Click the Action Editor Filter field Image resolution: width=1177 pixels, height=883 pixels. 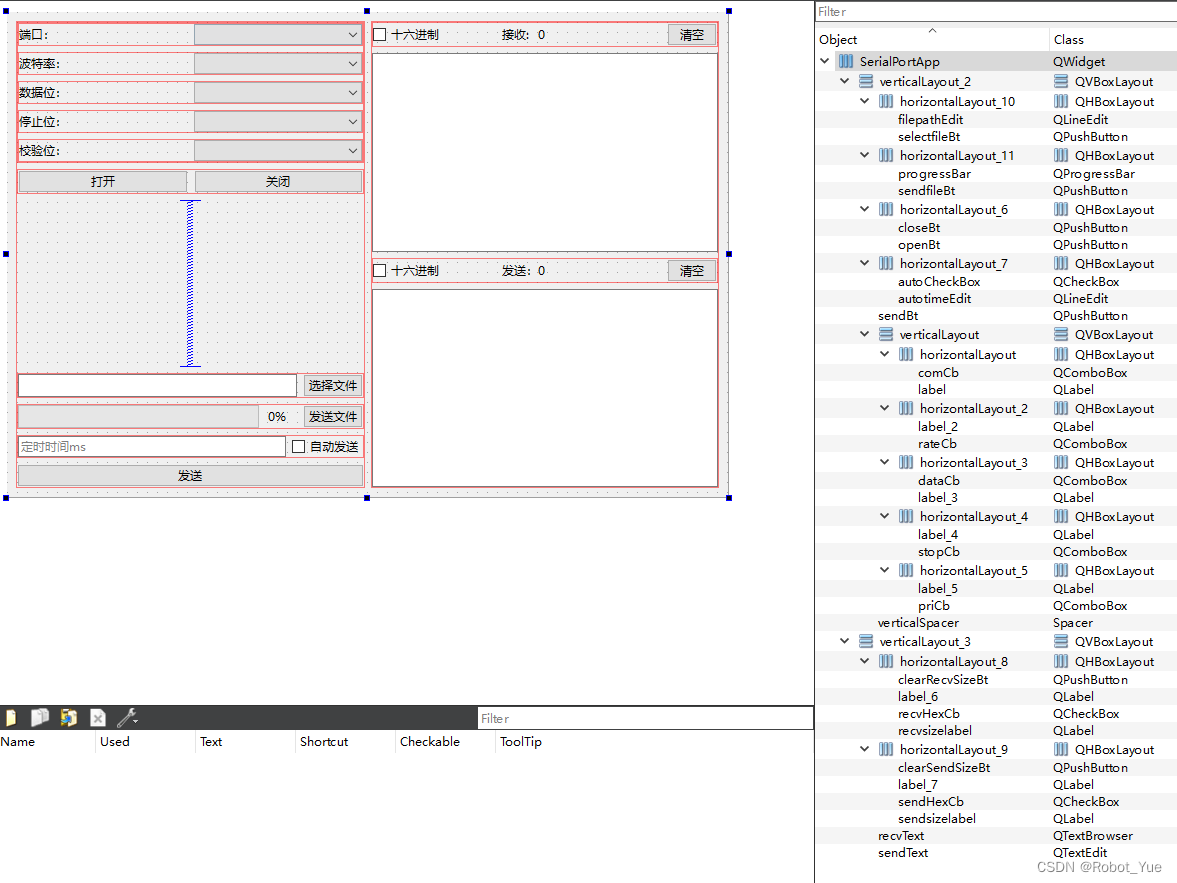click(x=646, y=719)
